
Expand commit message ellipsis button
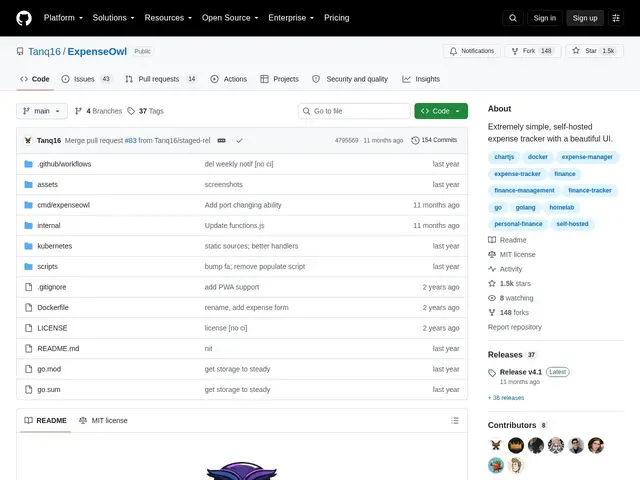221,140
